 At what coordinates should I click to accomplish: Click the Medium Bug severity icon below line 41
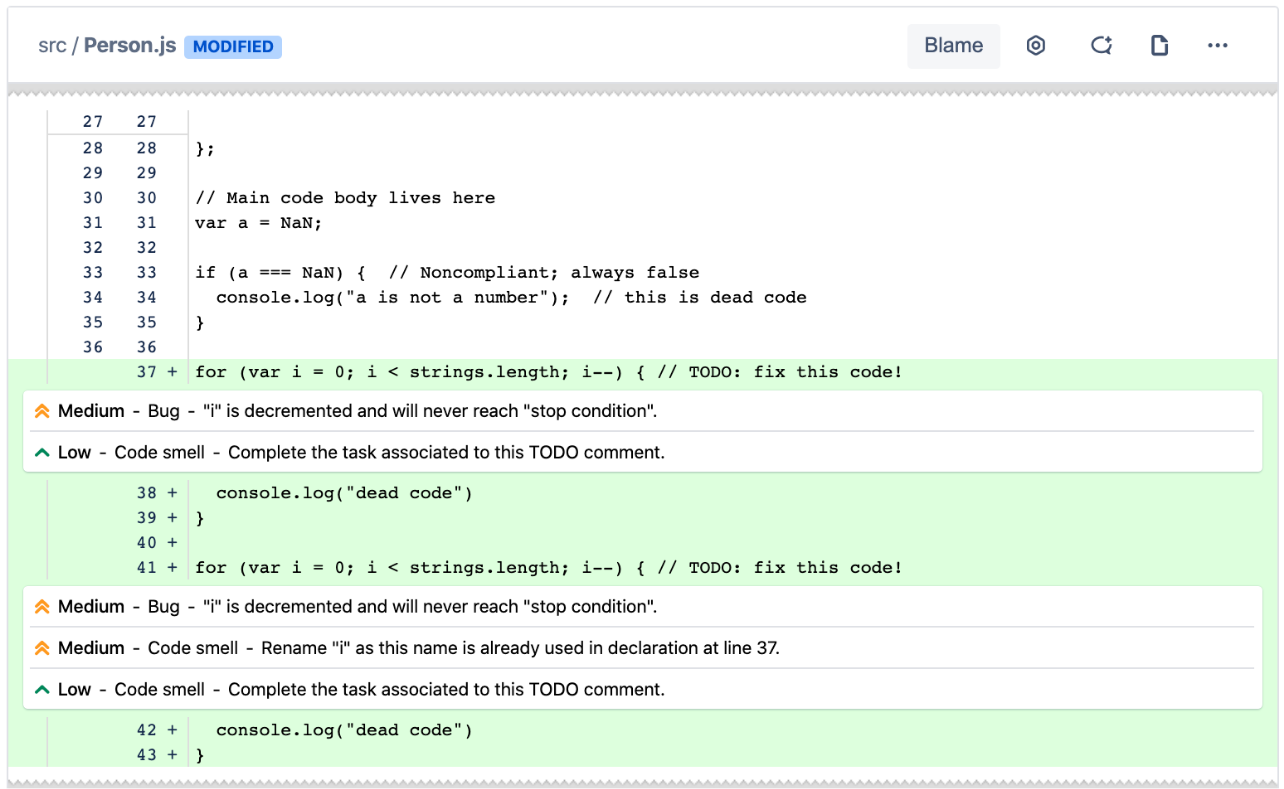42,606
